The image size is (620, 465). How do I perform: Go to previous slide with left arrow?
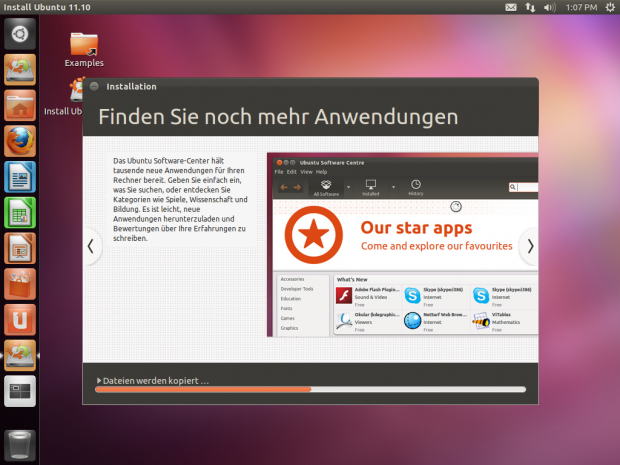pyautogui.click(x=91, y=246)
